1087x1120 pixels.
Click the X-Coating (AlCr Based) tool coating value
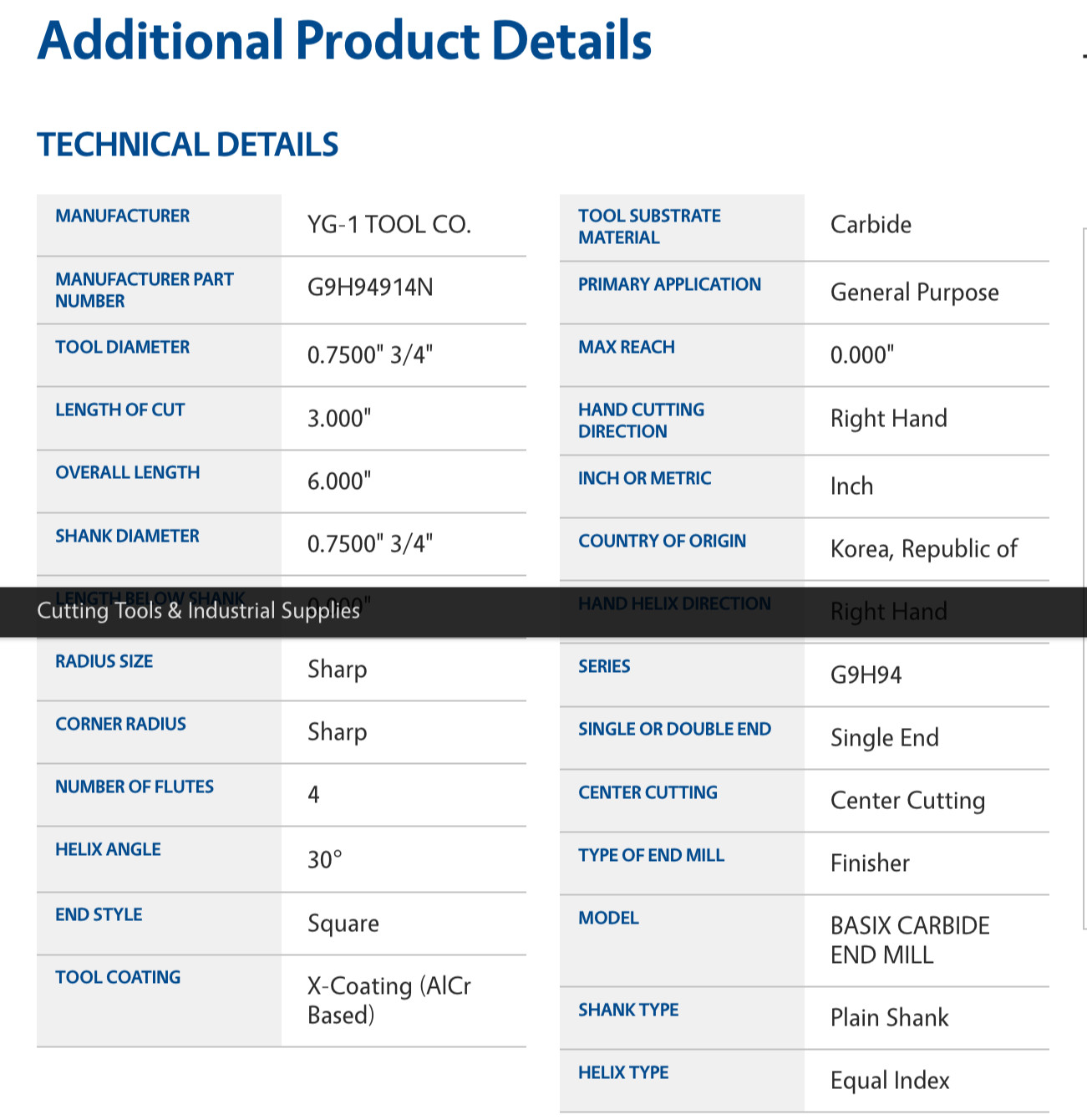tap(389, 1000)
